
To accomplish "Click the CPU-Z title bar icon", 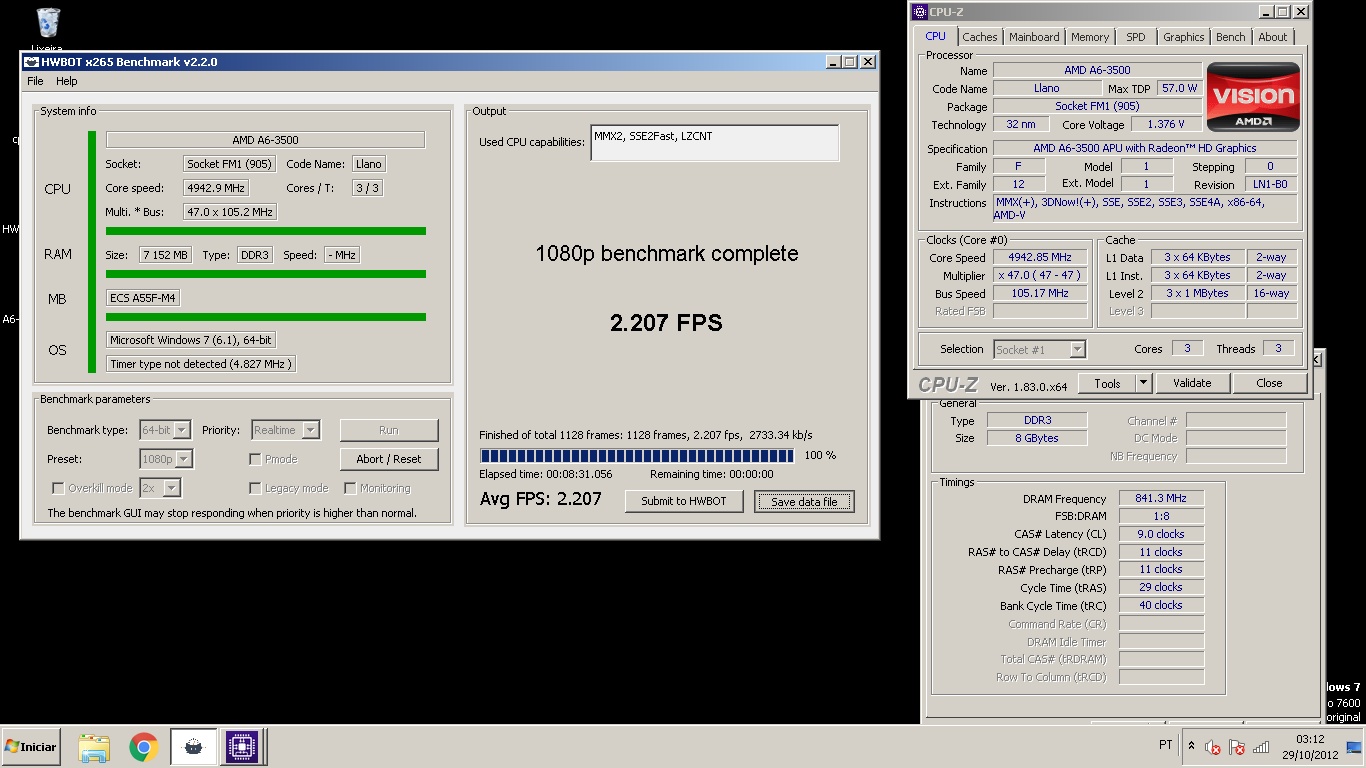I will click(920, 12).
